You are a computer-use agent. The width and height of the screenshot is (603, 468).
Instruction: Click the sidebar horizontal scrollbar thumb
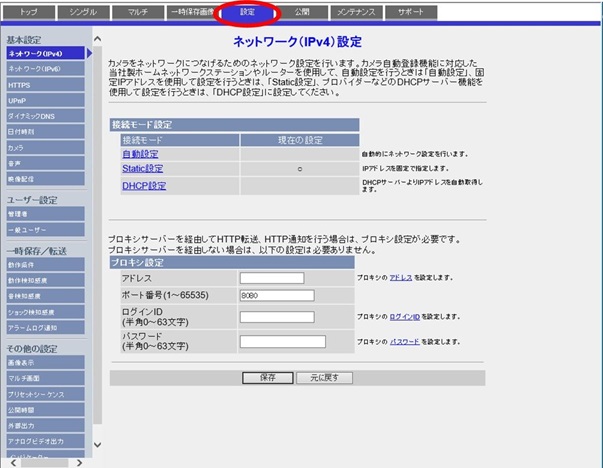click(x=45, y=463)
